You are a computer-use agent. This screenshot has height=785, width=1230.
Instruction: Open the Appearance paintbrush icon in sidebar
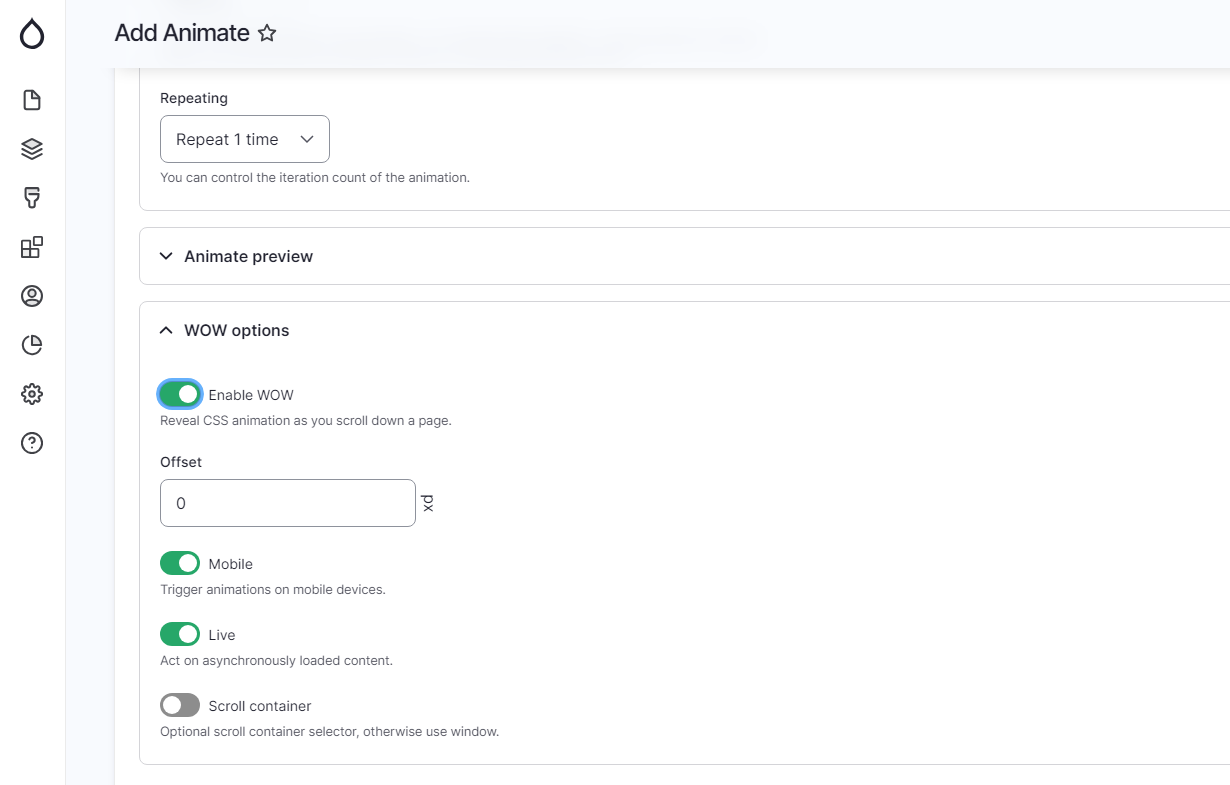(x=32, y=198)
